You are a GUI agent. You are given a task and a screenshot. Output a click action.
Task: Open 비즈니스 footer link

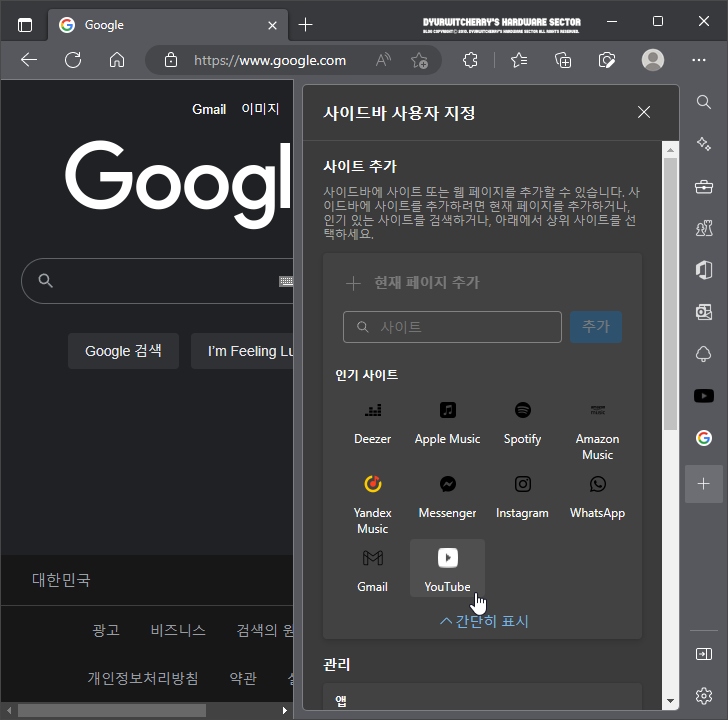(x=178, y=630)
